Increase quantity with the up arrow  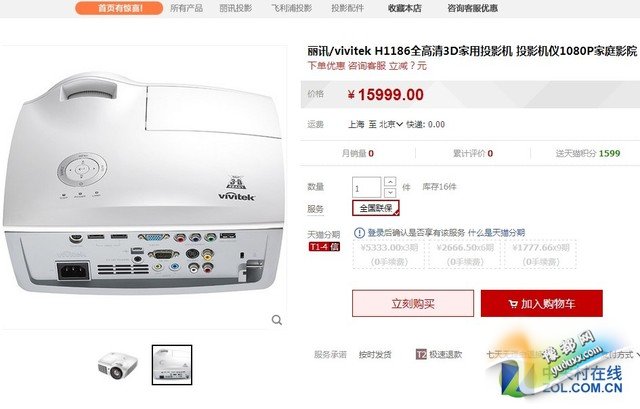390,182
